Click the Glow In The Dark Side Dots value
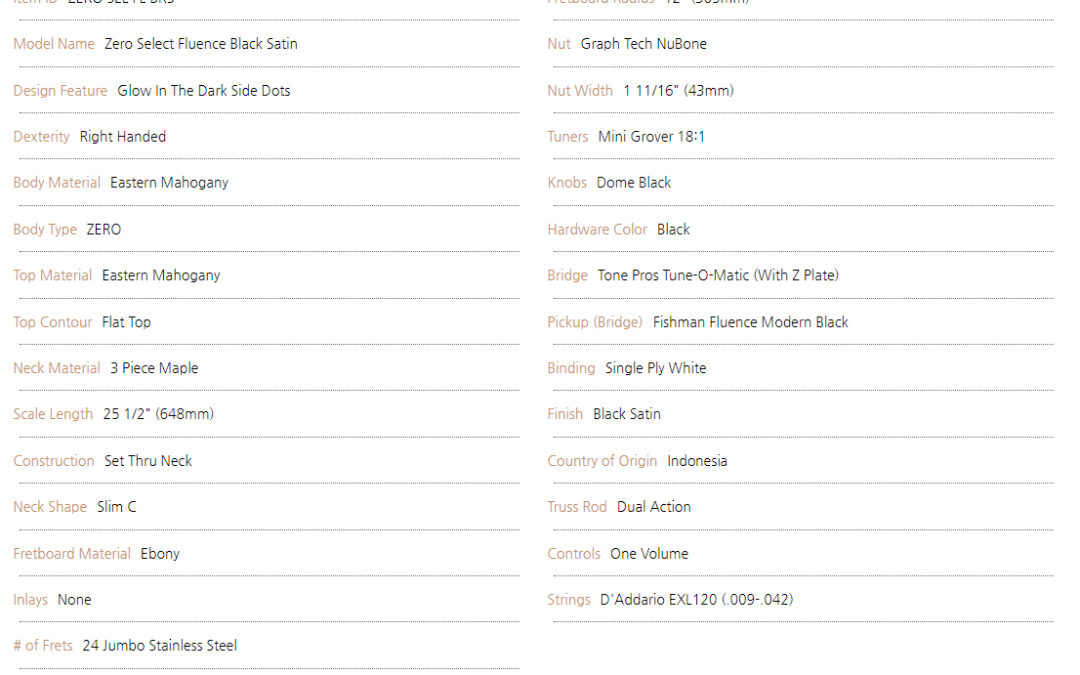 (x=204, y=91)
